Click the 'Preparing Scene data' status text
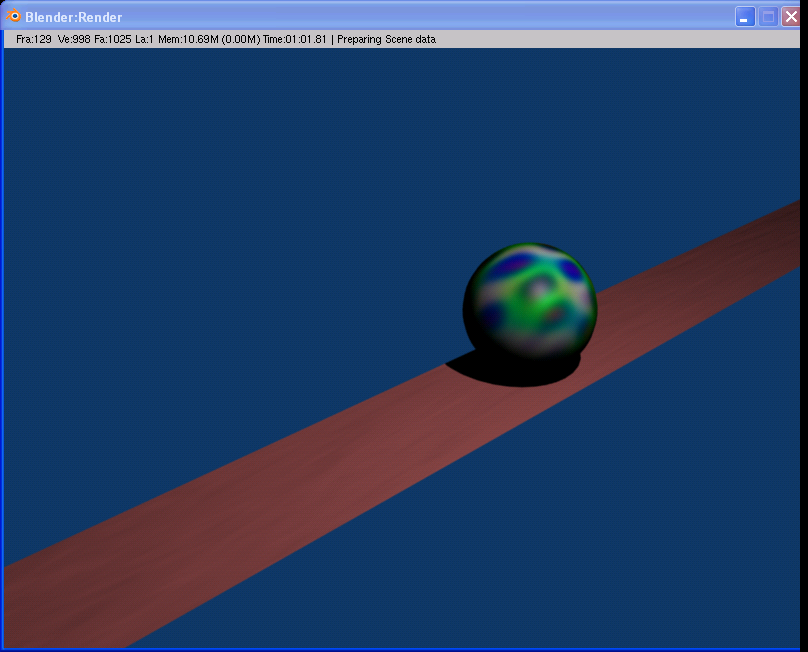 click(386, 39)
